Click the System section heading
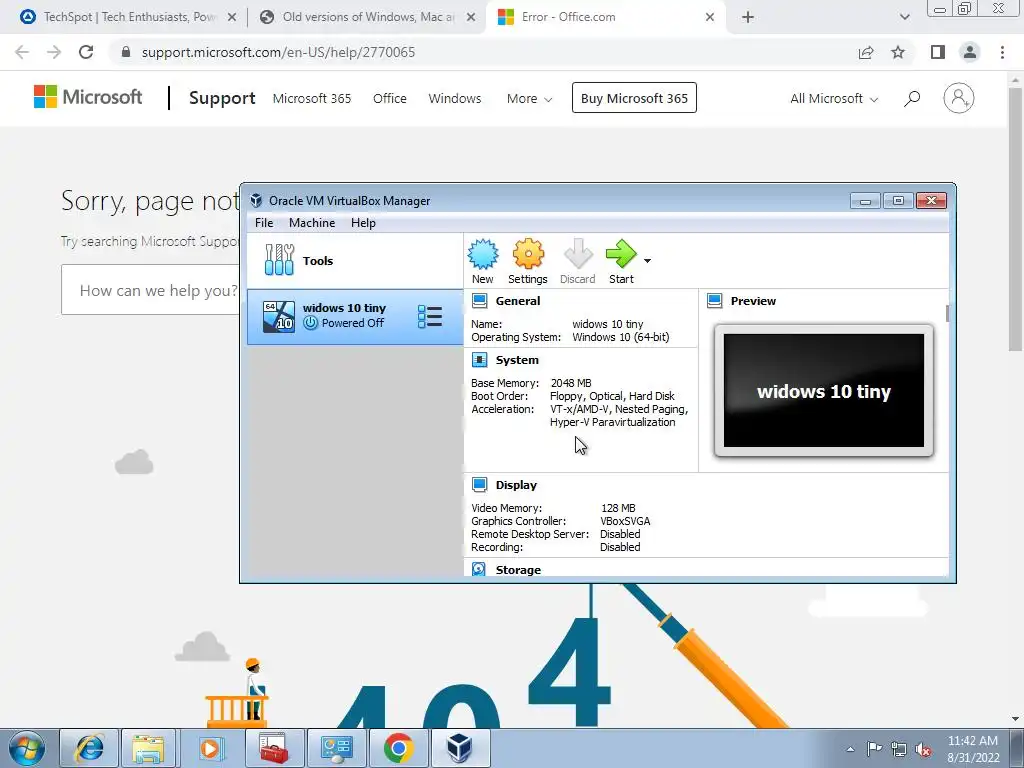Image resolution: width=1024 pixels, height=768 pixels. [x=517, y=360]
